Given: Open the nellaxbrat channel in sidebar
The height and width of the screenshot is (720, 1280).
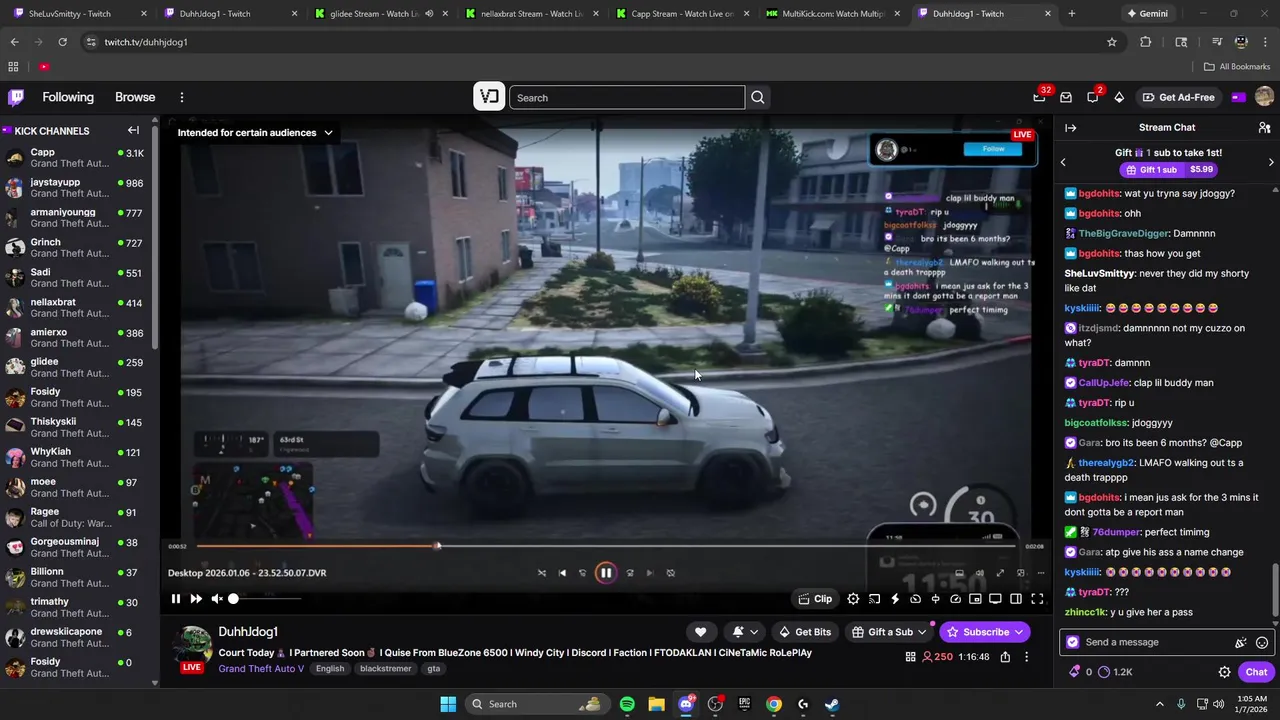Looking at the screenshot, I should (x=78, y=307).
